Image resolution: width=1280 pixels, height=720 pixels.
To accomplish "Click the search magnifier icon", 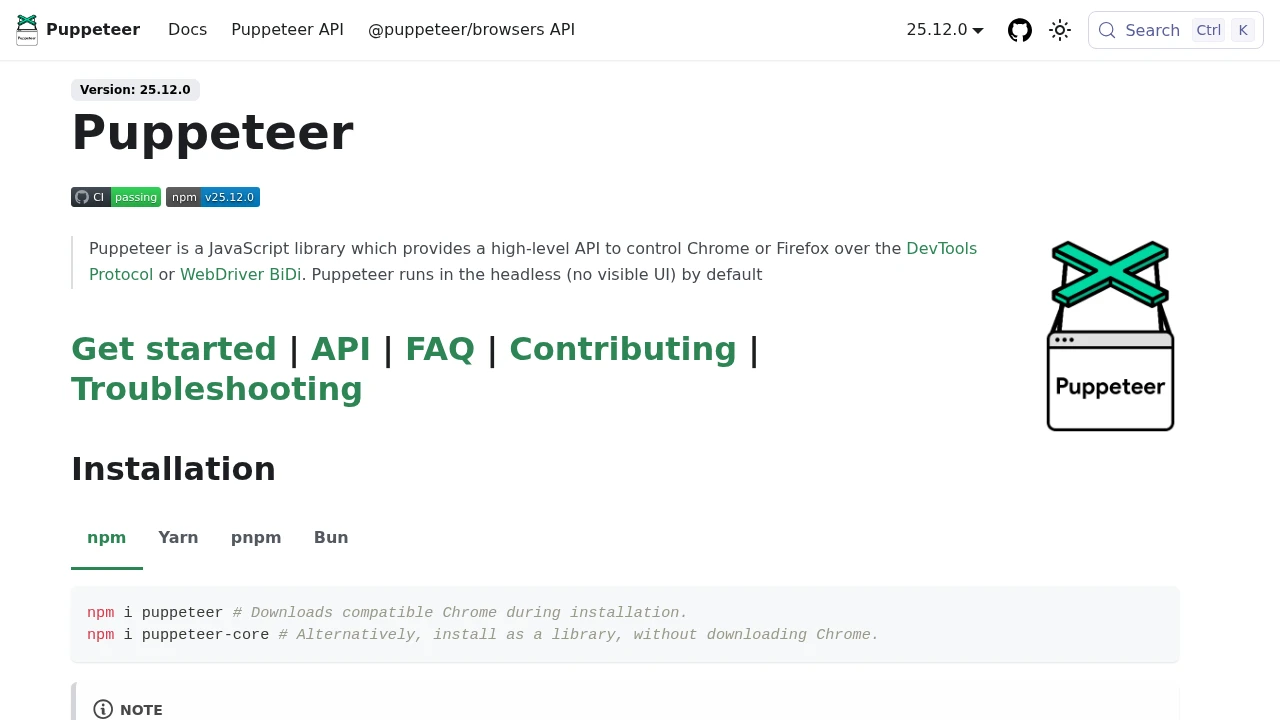I will (1107, 30).
